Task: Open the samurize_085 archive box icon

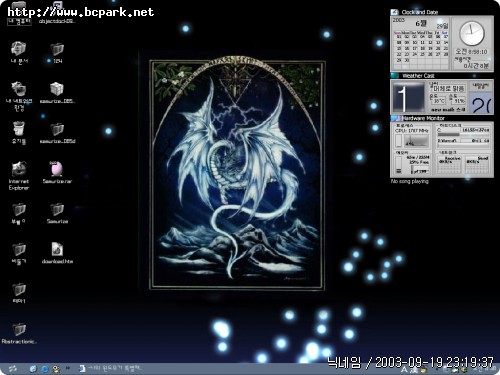Action: pos(57,93)
